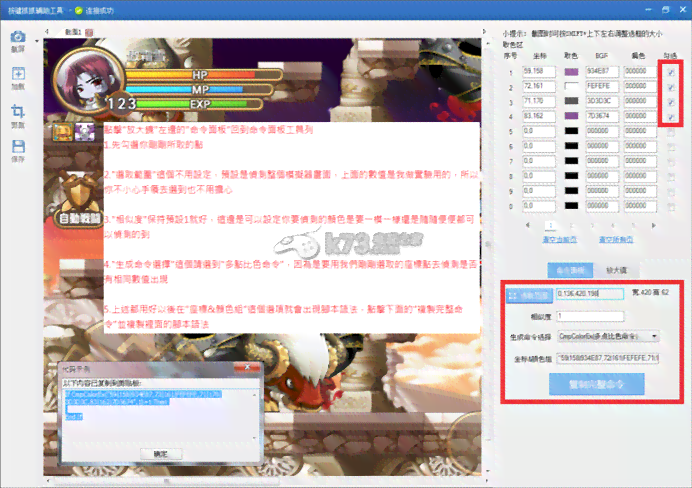The image size is (692, 488).
Task: Click the black swatch in row 5
Action: [x=571, y=131]
